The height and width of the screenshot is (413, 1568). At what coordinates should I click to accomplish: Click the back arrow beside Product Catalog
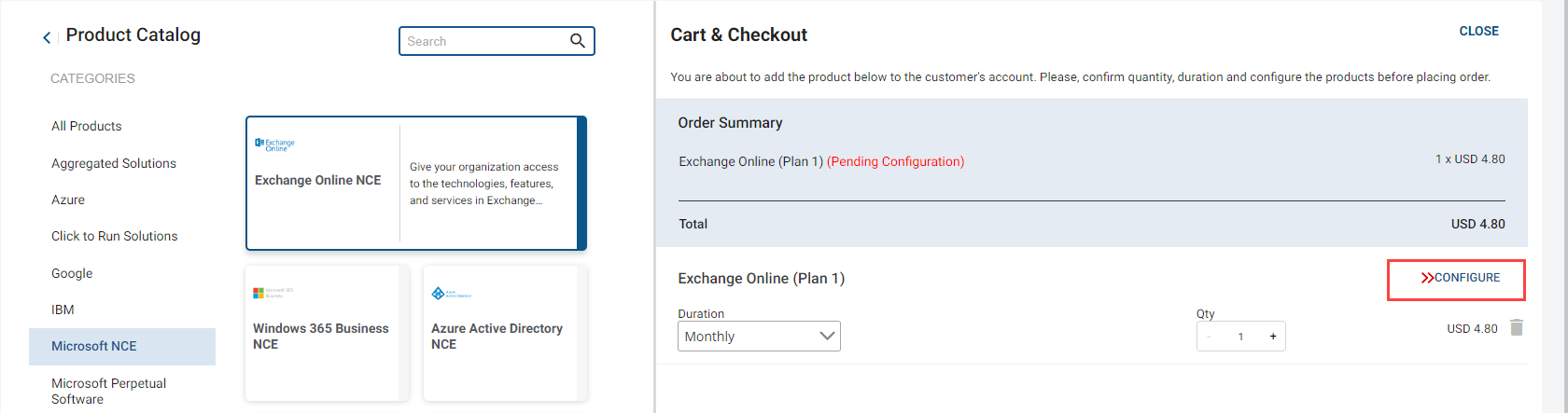pyautogui.click(x=47, y=37)
